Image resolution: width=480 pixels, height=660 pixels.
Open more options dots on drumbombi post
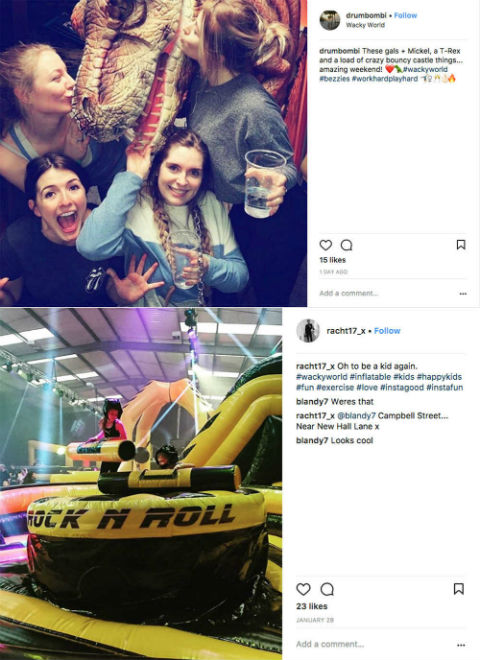463,294
